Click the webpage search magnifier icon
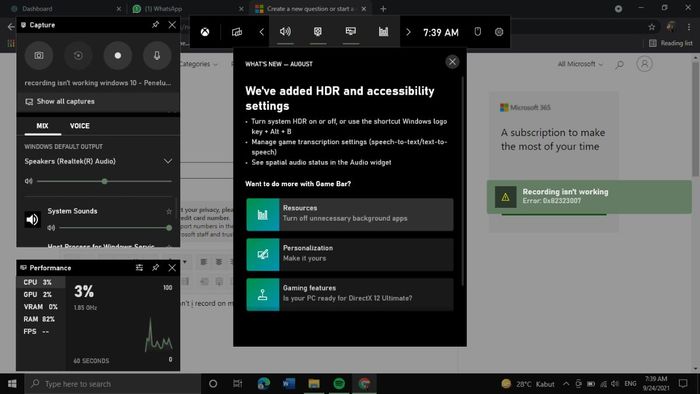 click(620, 65)
